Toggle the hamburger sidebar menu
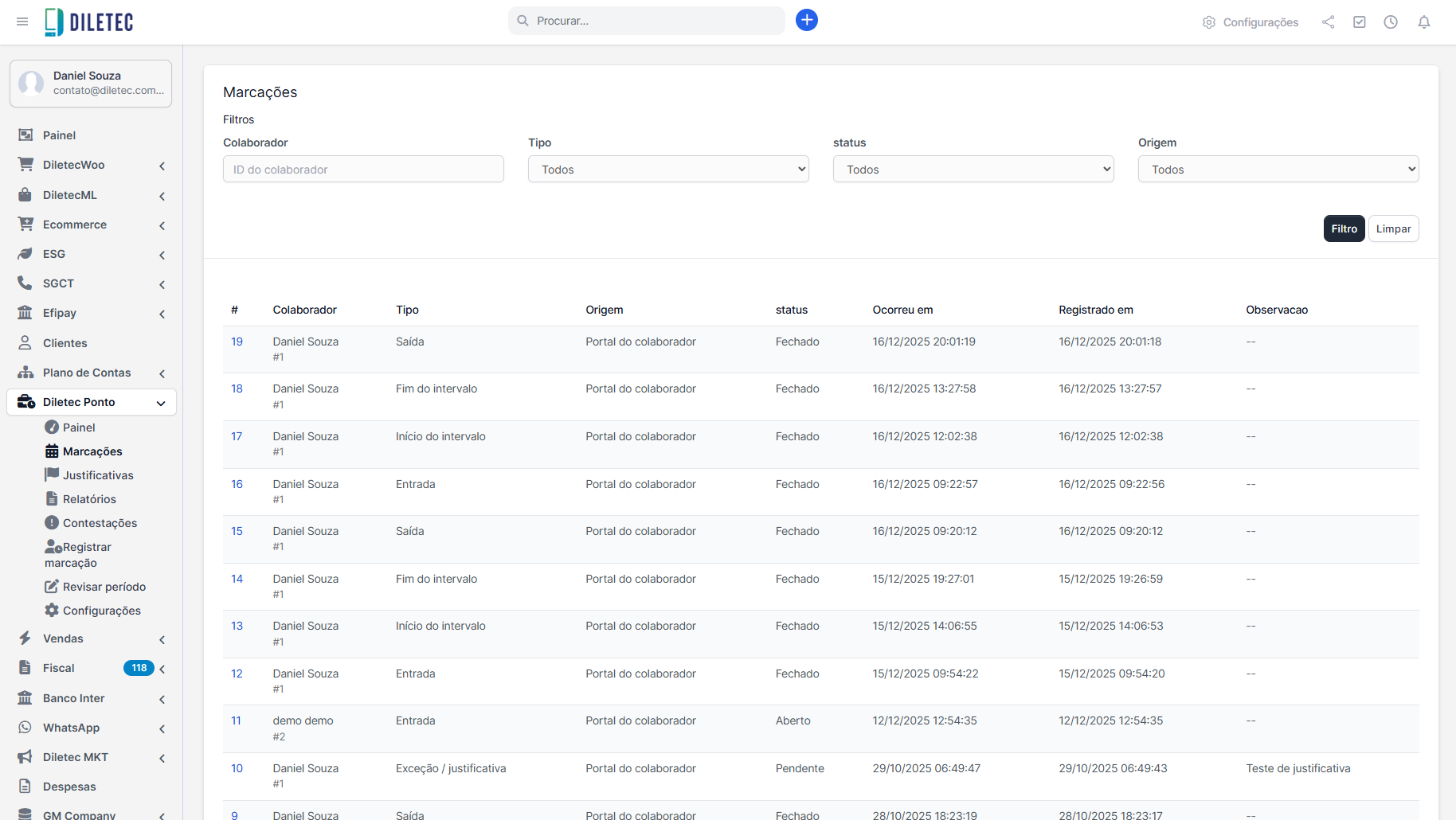Screen dimensions: 1456x820 22,21
